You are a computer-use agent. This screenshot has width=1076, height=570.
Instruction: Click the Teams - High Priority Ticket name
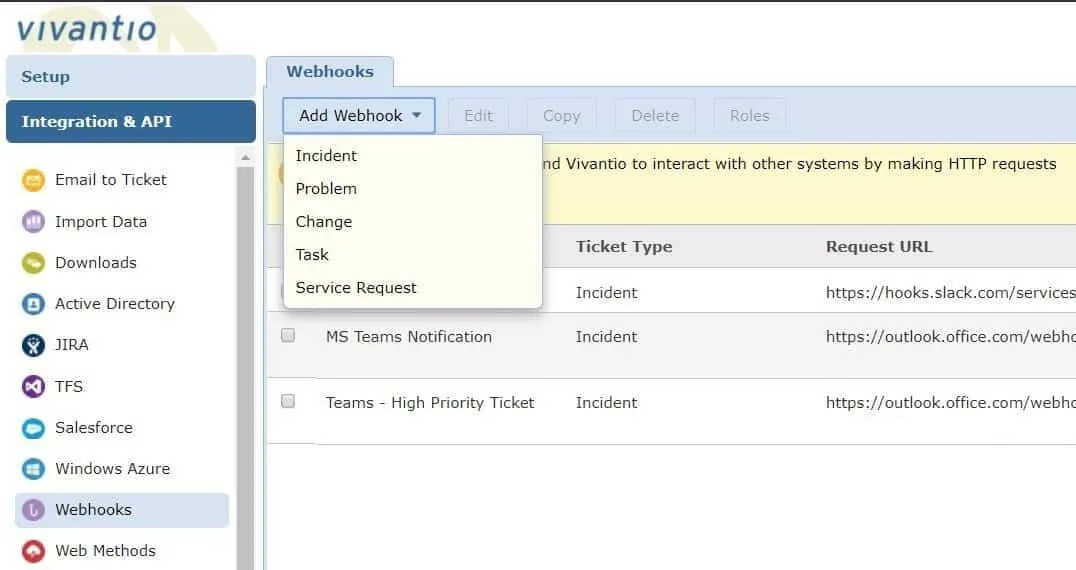pyautogui.click(x=430, y=403)
